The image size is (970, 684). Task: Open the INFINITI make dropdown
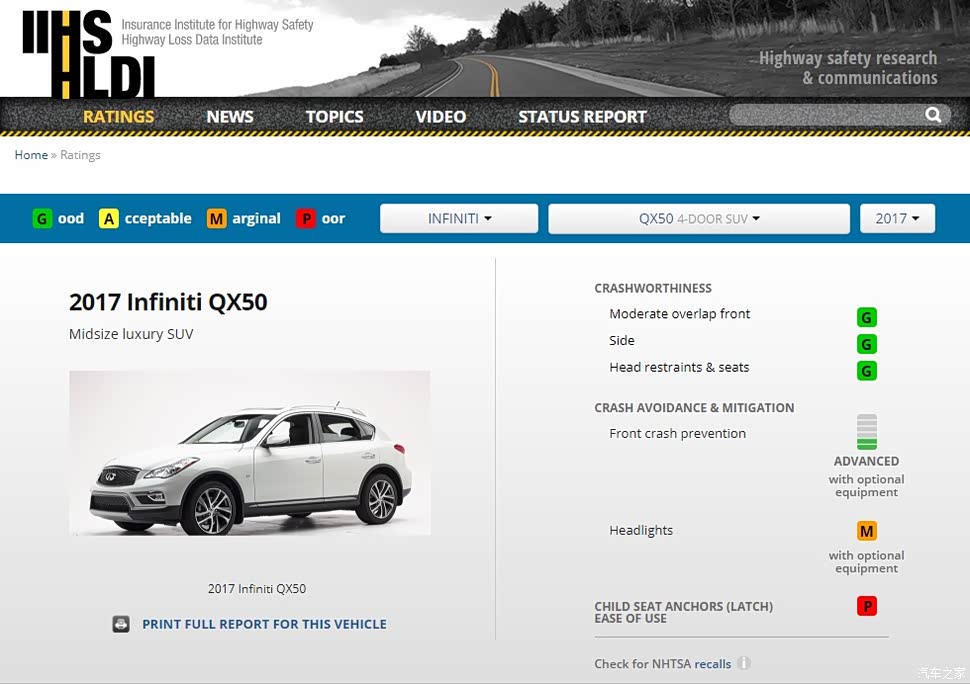(x=459, y=218)
